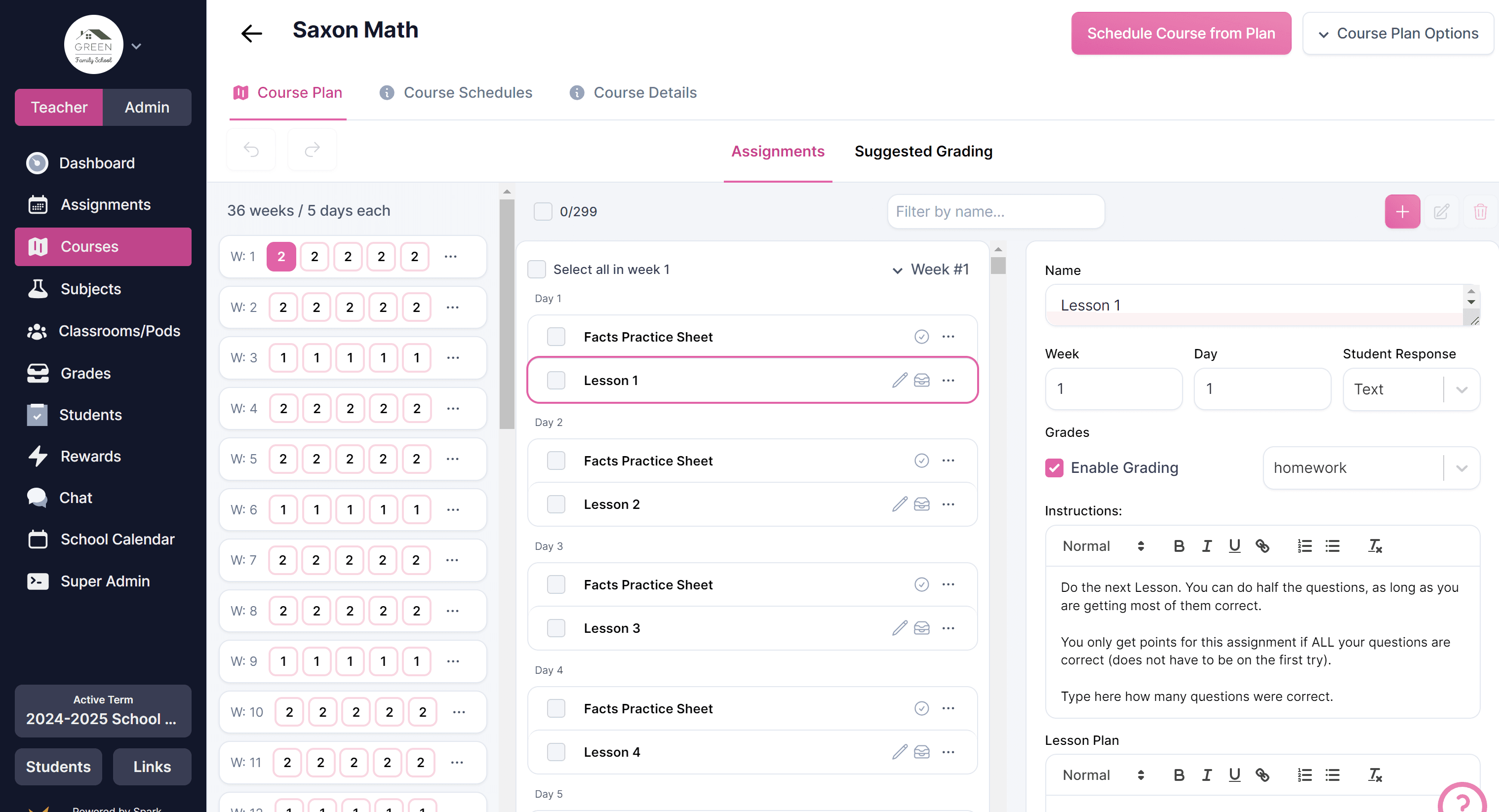Open Course Plan Options dropdown
This screenshot has width=1499, height=812.
click(x=1398, y=33)
